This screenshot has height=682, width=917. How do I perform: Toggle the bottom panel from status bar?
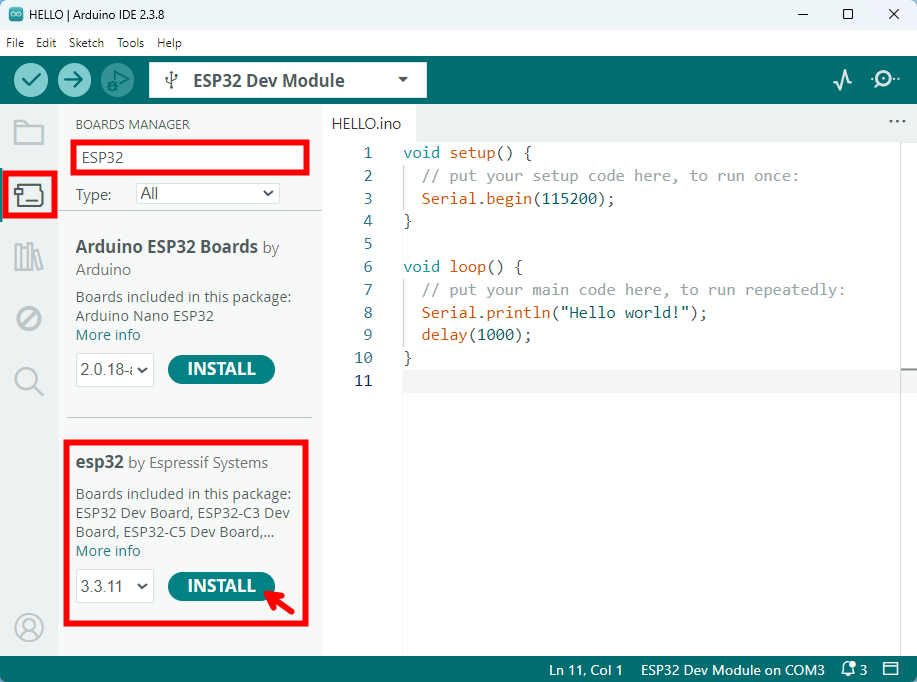(x=891, y=669)
